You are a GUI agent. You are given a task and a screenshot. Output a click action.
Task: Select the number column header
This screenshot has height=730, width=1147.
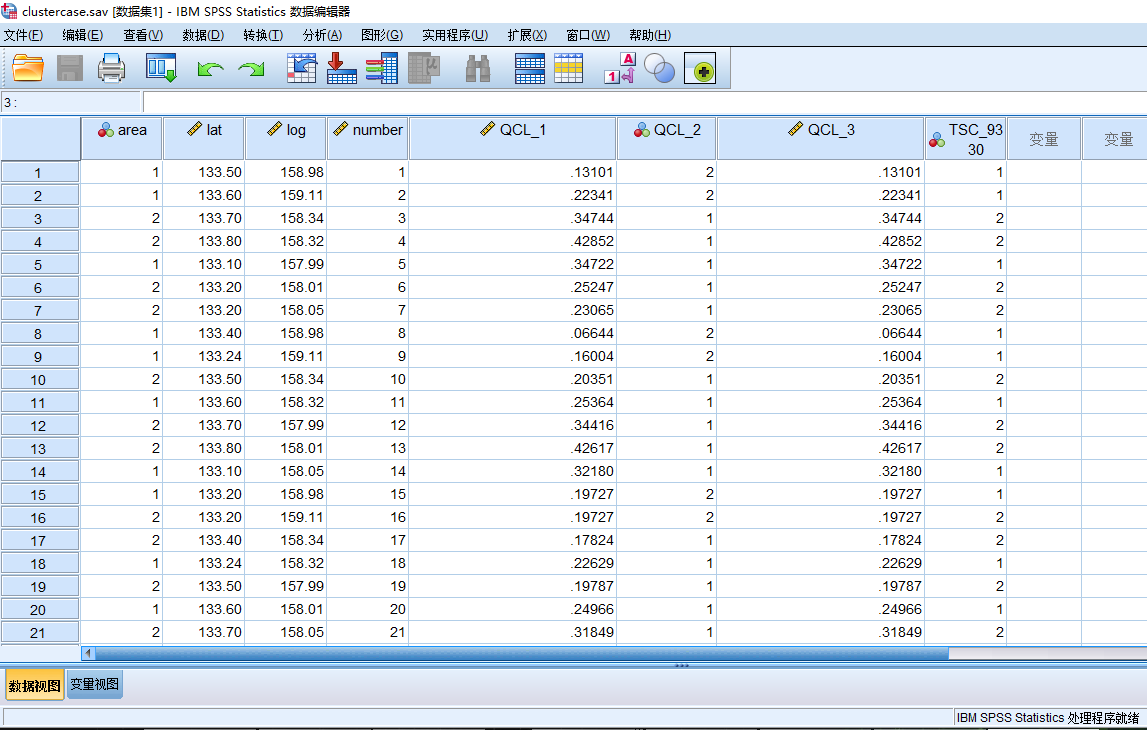(368, 138)
